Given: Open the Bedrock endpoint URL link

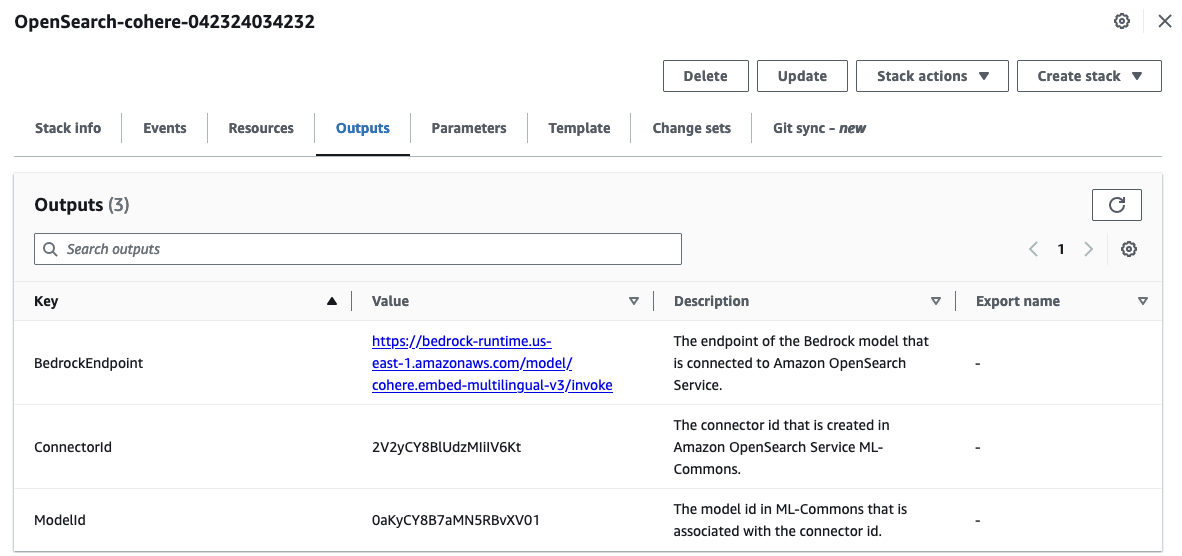Looking at the screenshot, I should coord(492,363).
